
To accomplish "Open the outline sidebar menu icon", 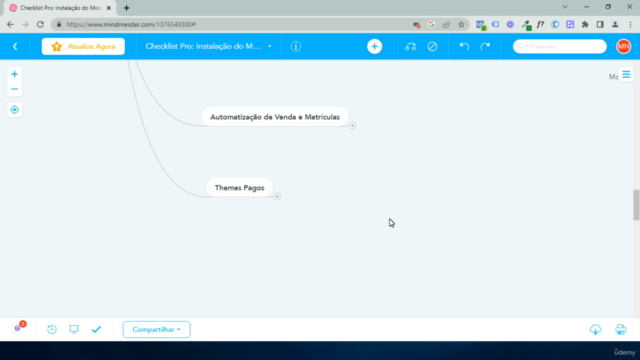I will [x=626, y=75].
